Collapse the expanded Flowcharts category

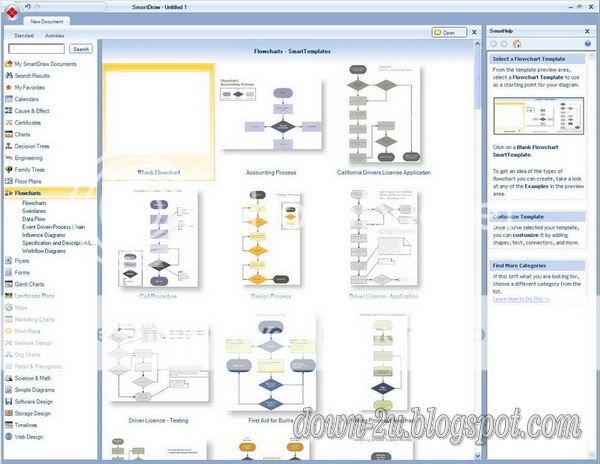click(x=28, y=192)
